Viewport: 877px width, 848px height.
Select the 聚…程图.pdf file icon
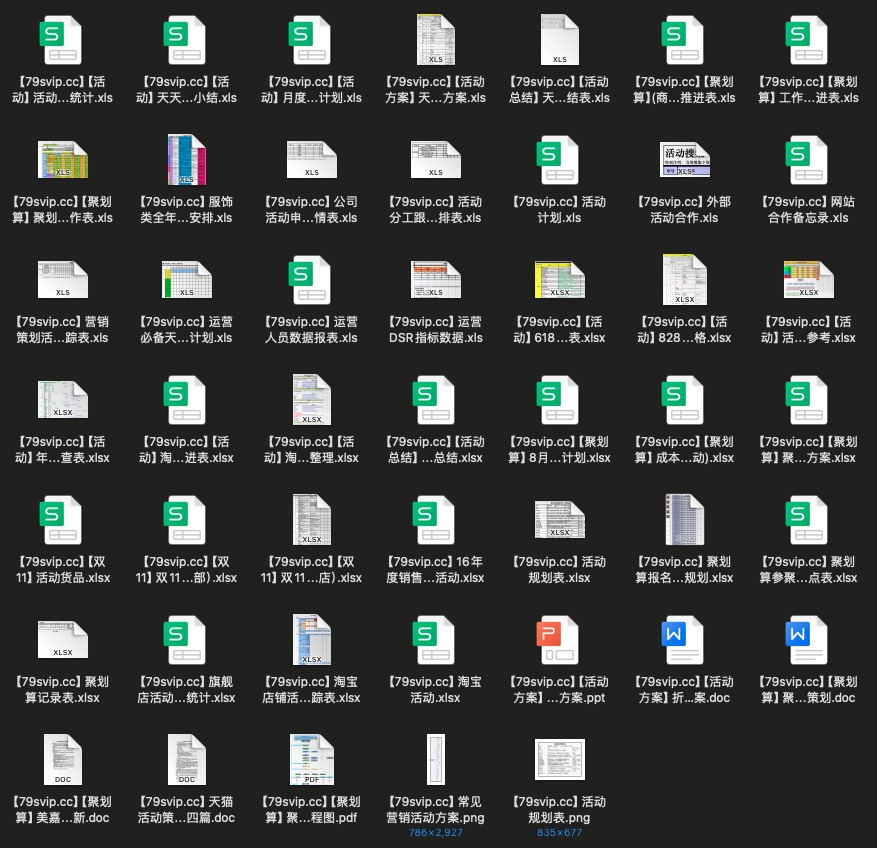click(x=311, y=760)
